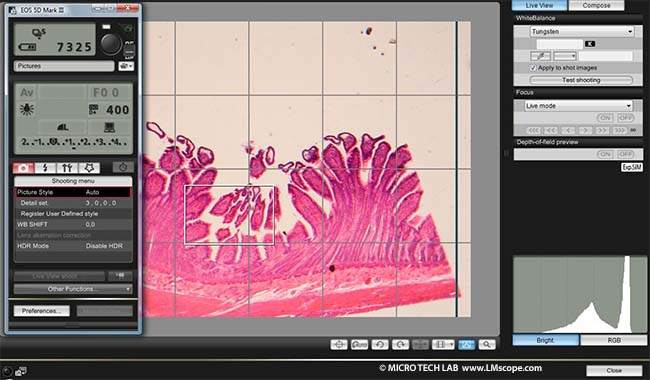Click the white focus frame on the image

(229, 215)
